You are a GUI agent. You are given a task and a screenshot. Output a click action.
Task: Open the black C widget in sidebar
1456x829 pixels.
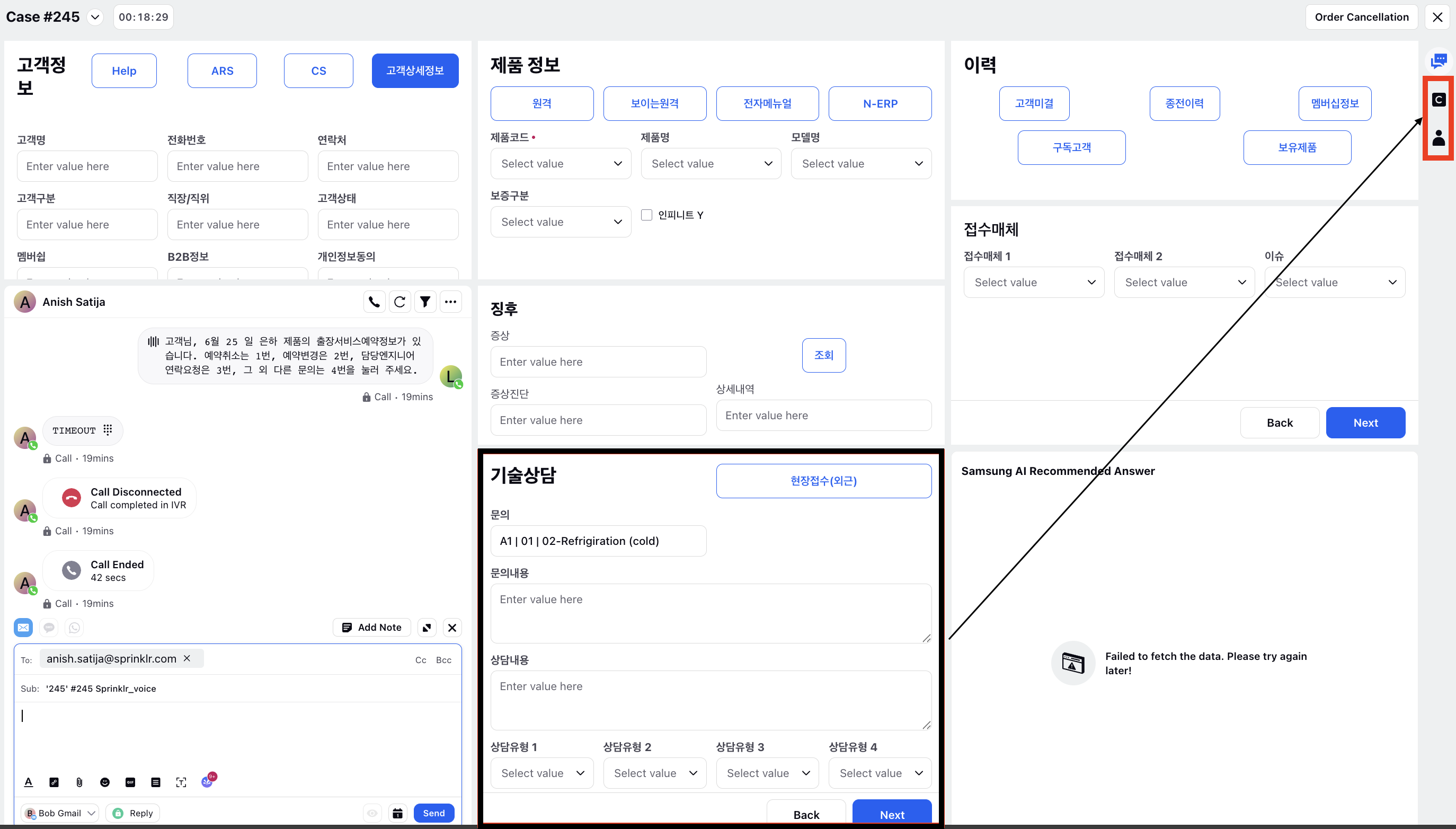click(1439, 100)
